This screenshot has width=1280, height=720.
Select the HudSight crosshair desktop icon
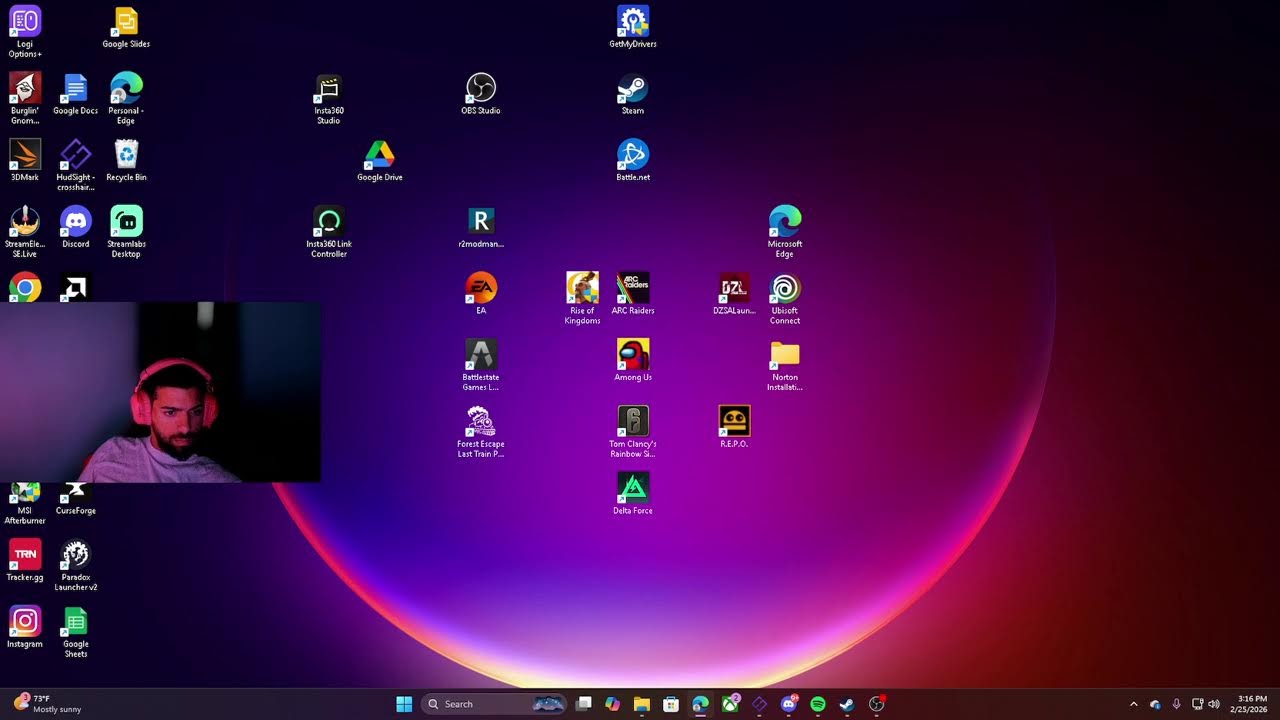point(76,165)
